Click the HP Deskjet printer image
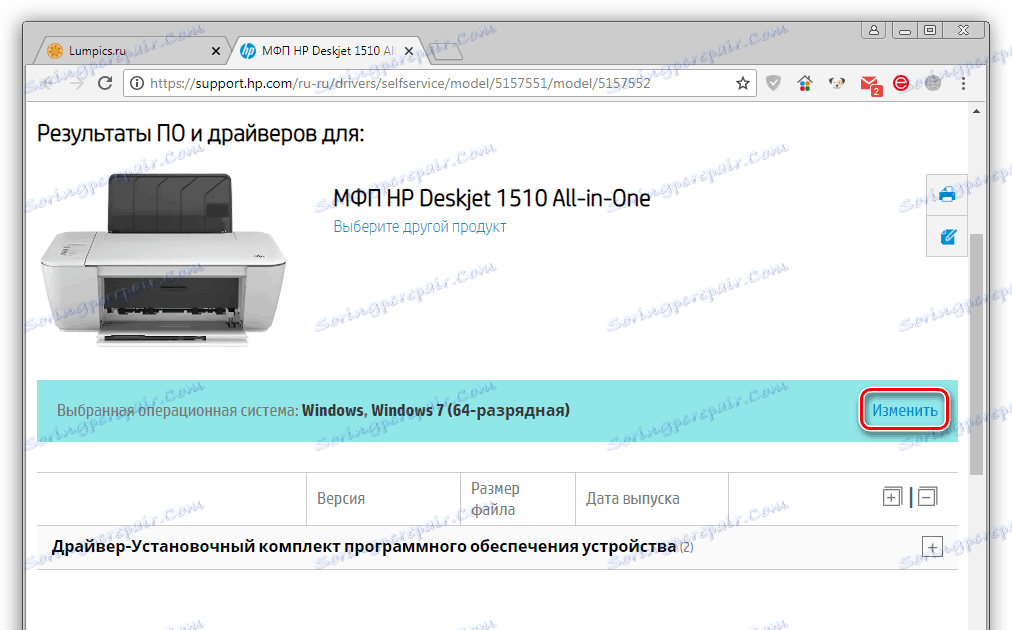Screen dimensions: 1012x630 click(x=163, y=259)
